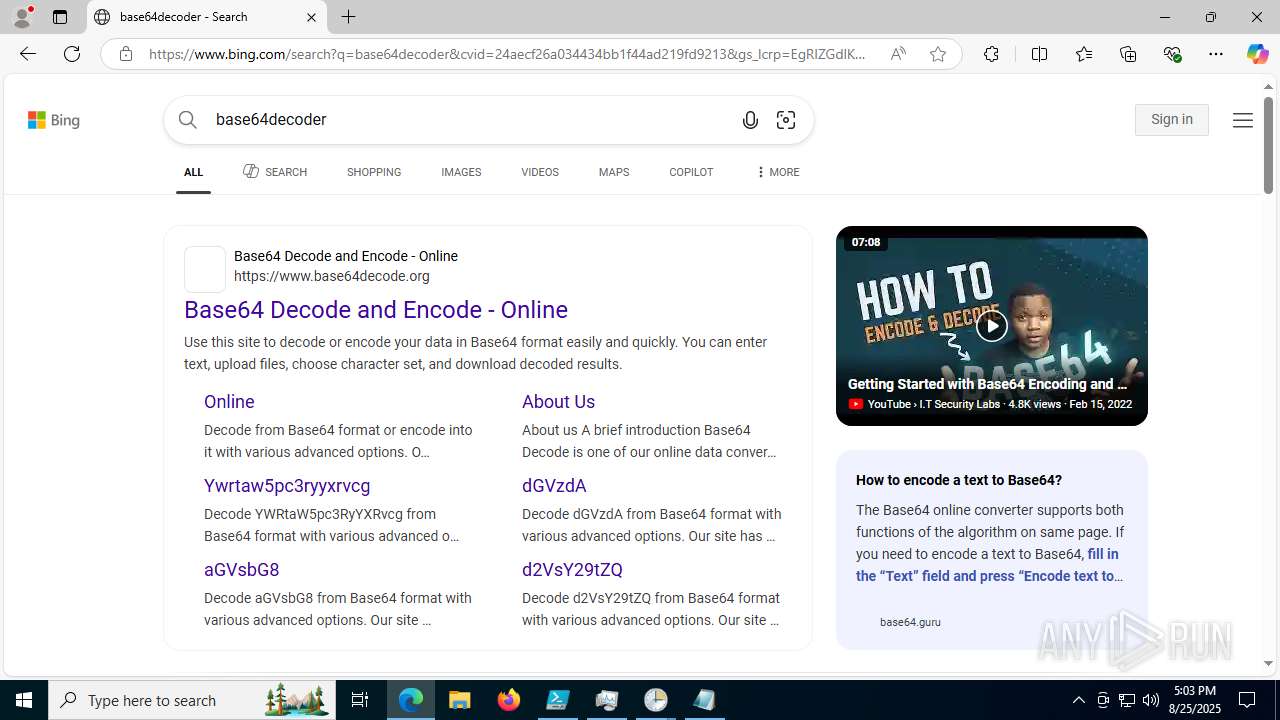Click the Edge profile icon
The image size is (1280, 720).
click(22, 17)
